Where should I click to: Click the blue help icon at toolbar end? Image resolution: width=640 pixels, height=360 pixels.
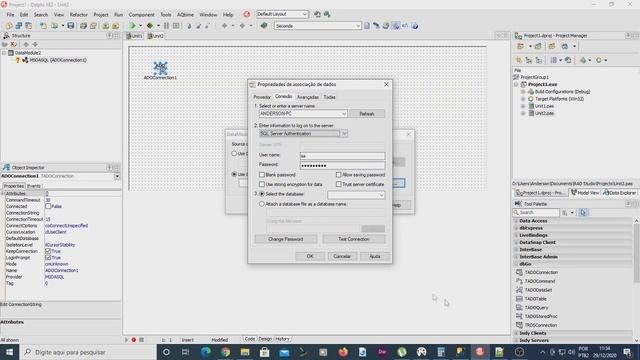tap(415, 26)
